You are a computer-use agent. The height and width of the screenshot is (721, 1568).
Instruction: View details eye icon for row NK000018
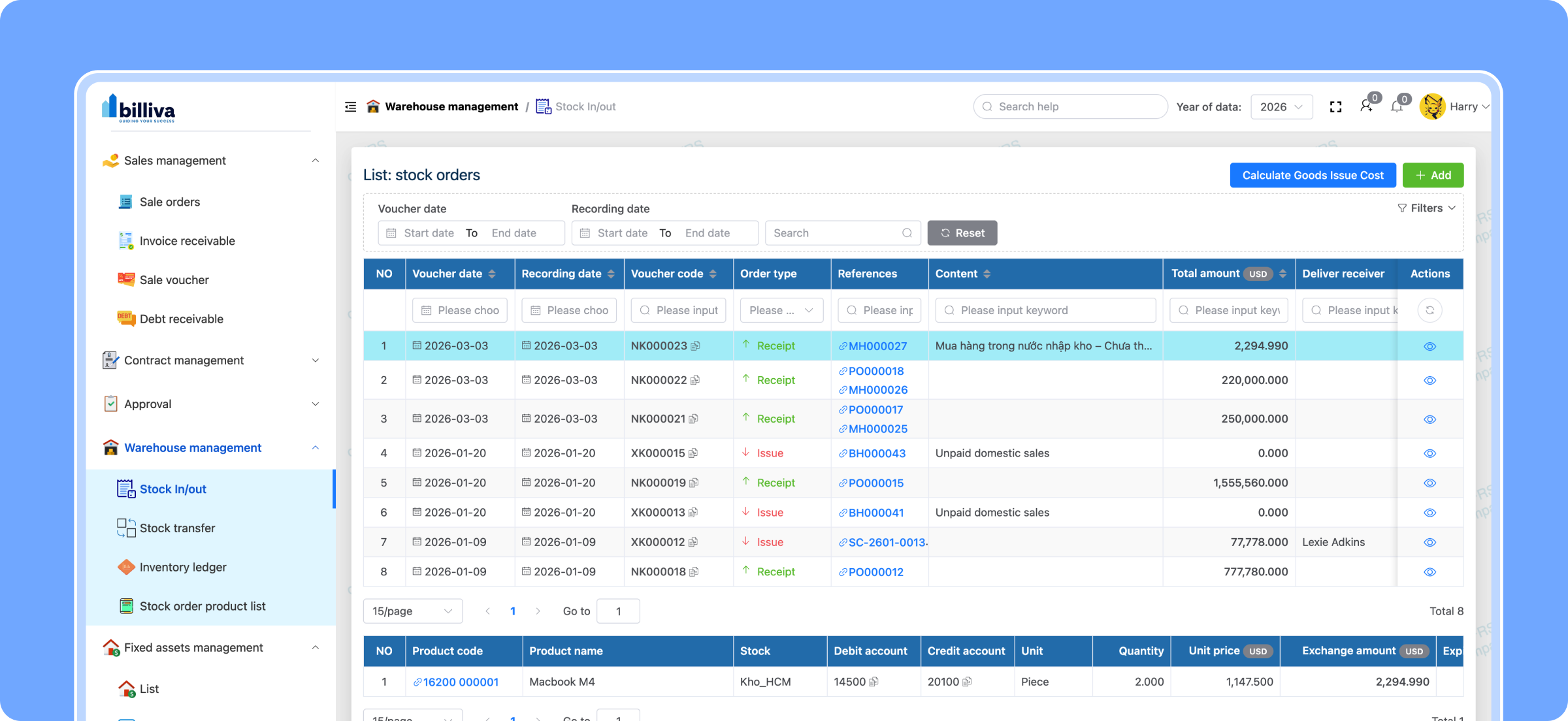(x=1429, y=572)
